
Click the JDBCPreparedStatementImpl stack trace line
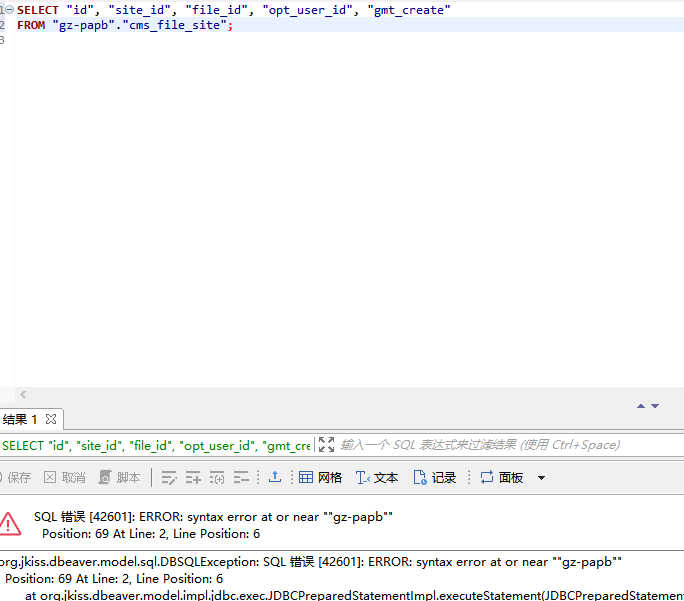(354, 595)
